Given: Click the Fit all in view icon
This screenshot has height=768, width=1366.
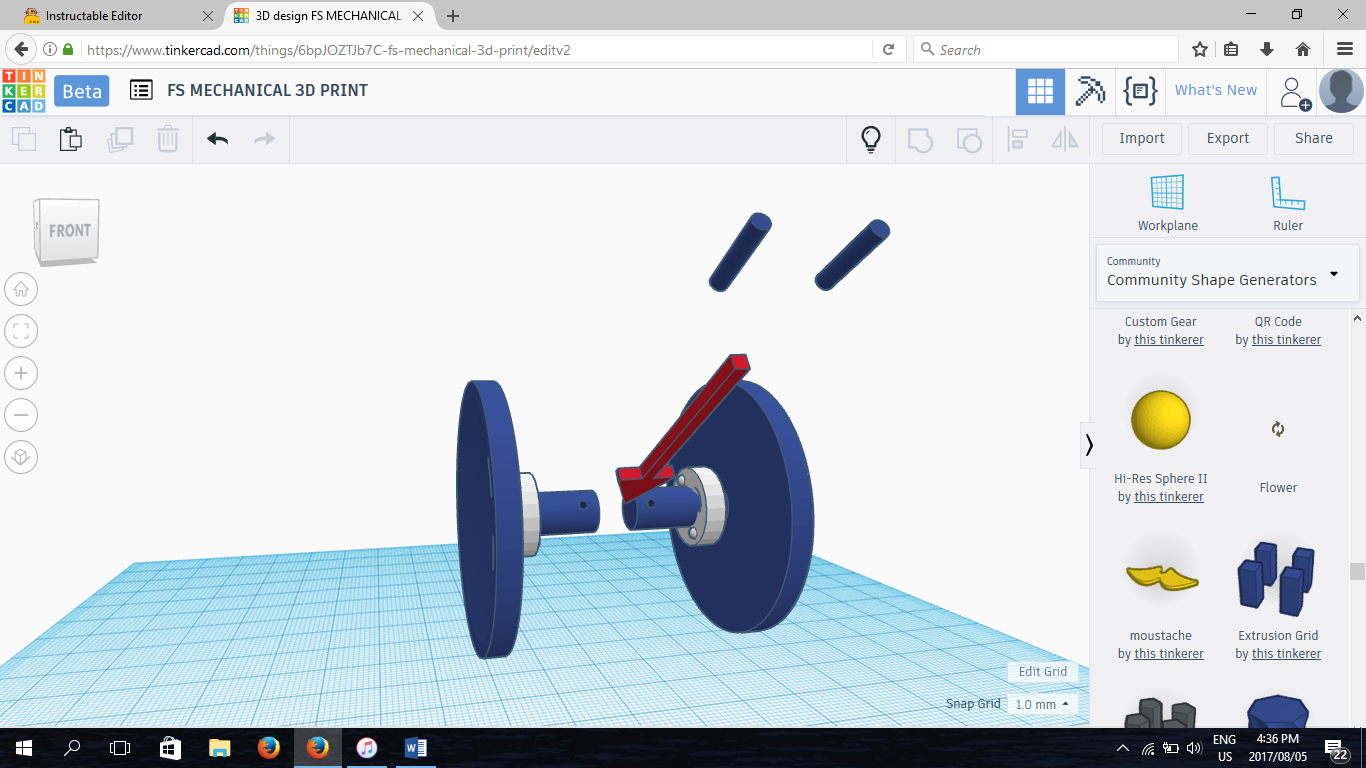Looking at the screenshot, I should (x=21, y=331).
